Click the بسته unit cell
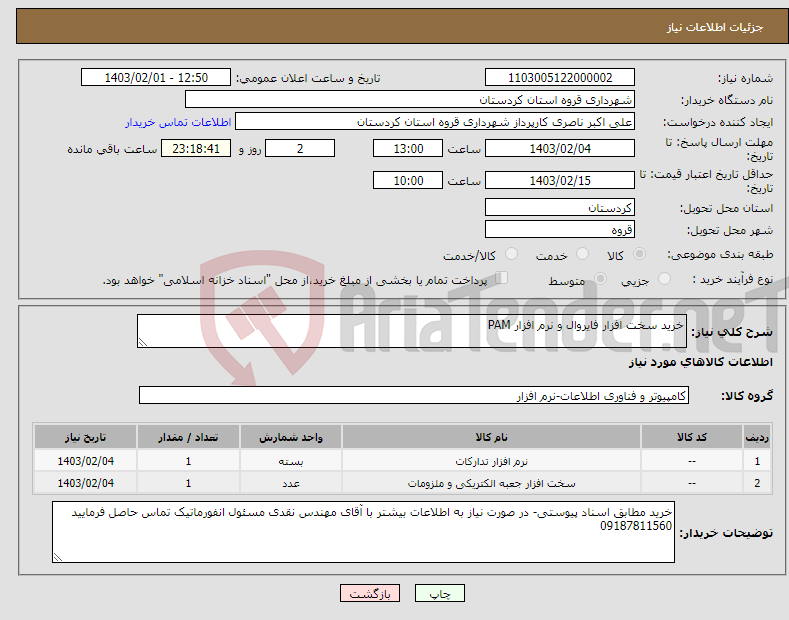The width and height of the screenshot is (789, 620). (291, 461)
